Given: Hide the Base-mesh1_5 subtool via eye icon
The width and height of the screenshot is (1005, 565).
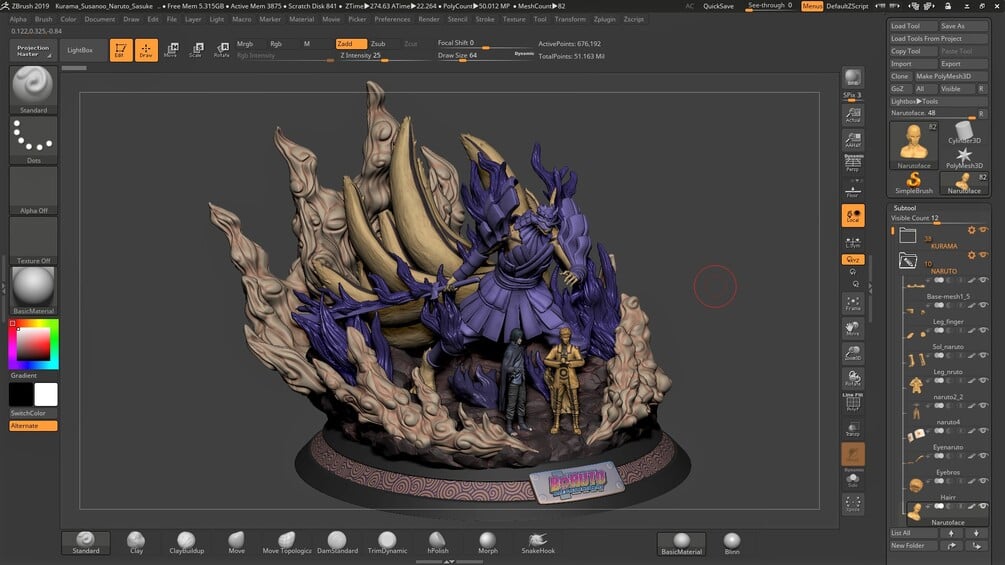Looking at the screenshot, I should click(x=984, y=279).
